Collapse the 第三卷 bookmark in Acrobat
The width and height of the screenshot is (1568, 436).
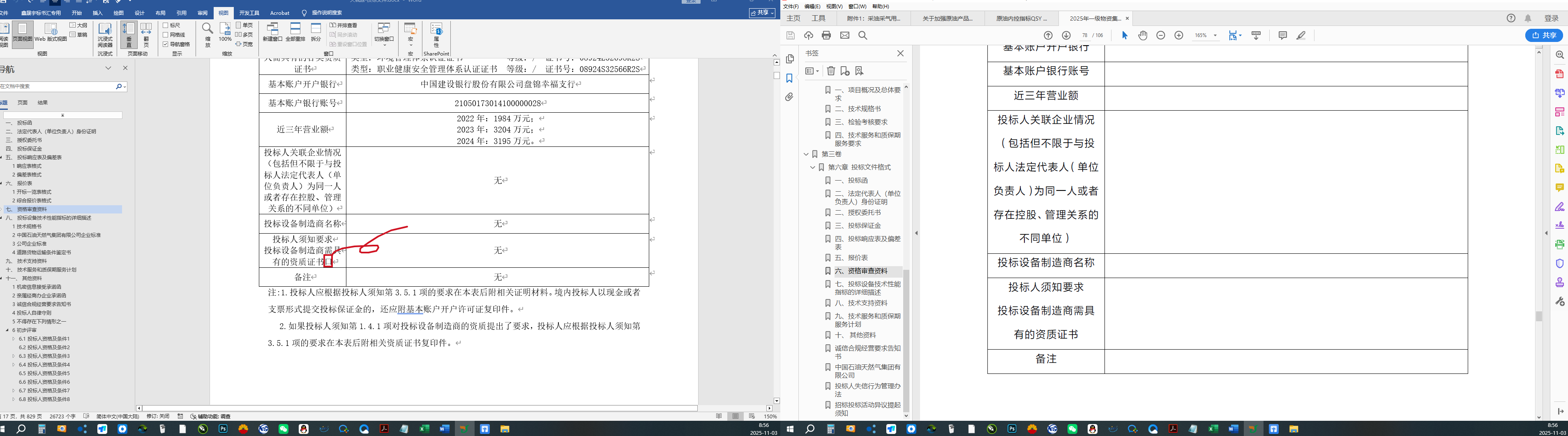pyautogui.click(x=806, y=155)
